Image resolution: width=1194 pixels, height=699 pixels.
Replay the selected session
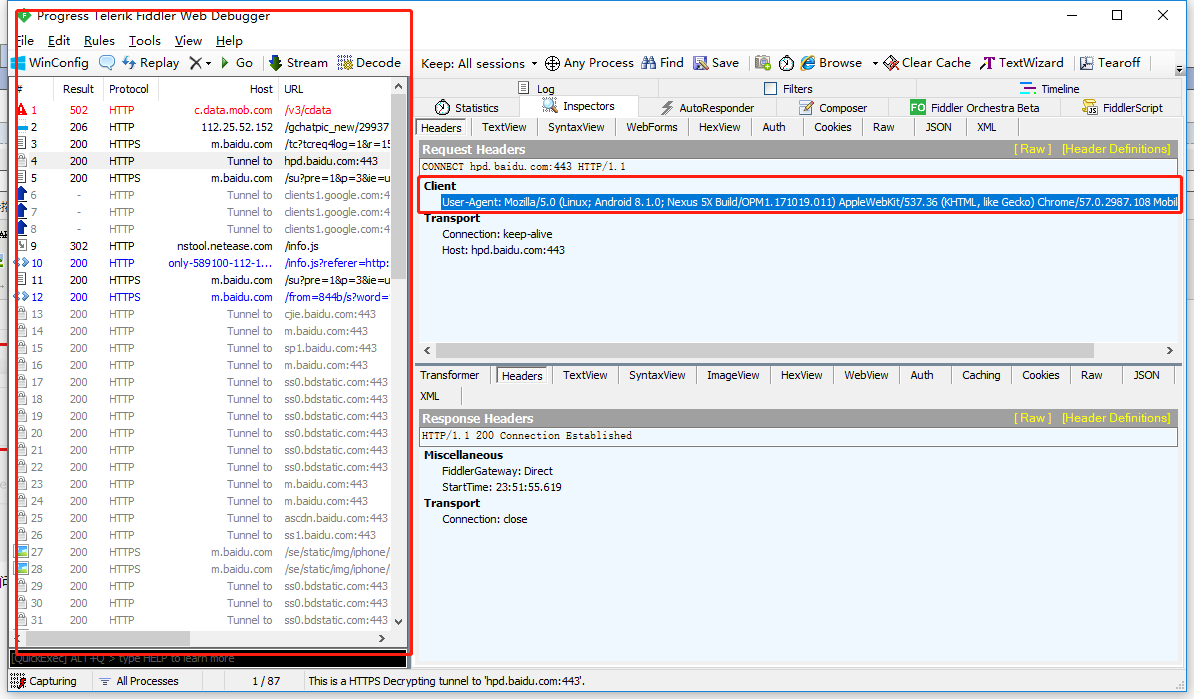(150, 63)
